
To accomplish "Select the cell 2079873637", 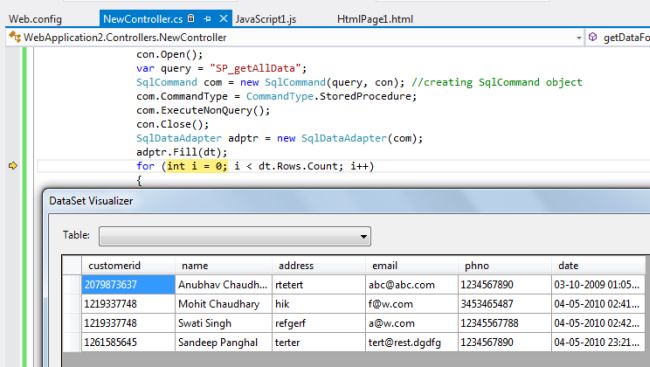I will pos(129,285).
